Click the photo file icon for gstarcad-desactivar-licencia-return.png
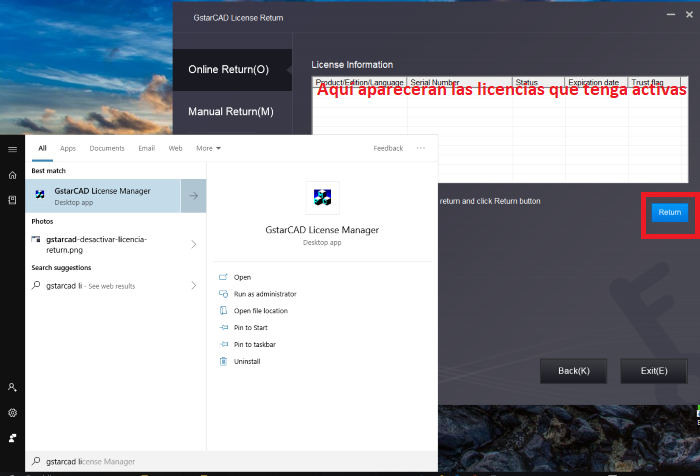700x476 pixels. click(x=36, y=239)
